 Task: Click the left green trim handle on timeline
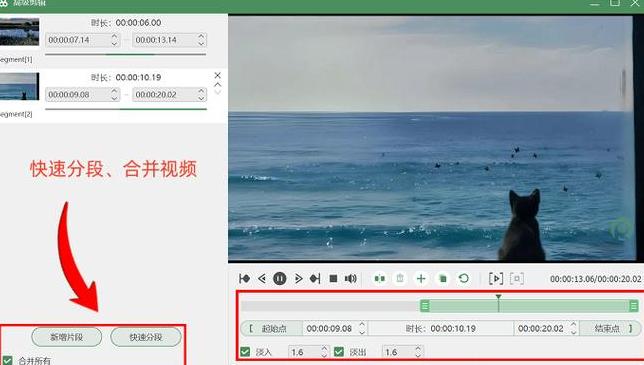(425, 306)
